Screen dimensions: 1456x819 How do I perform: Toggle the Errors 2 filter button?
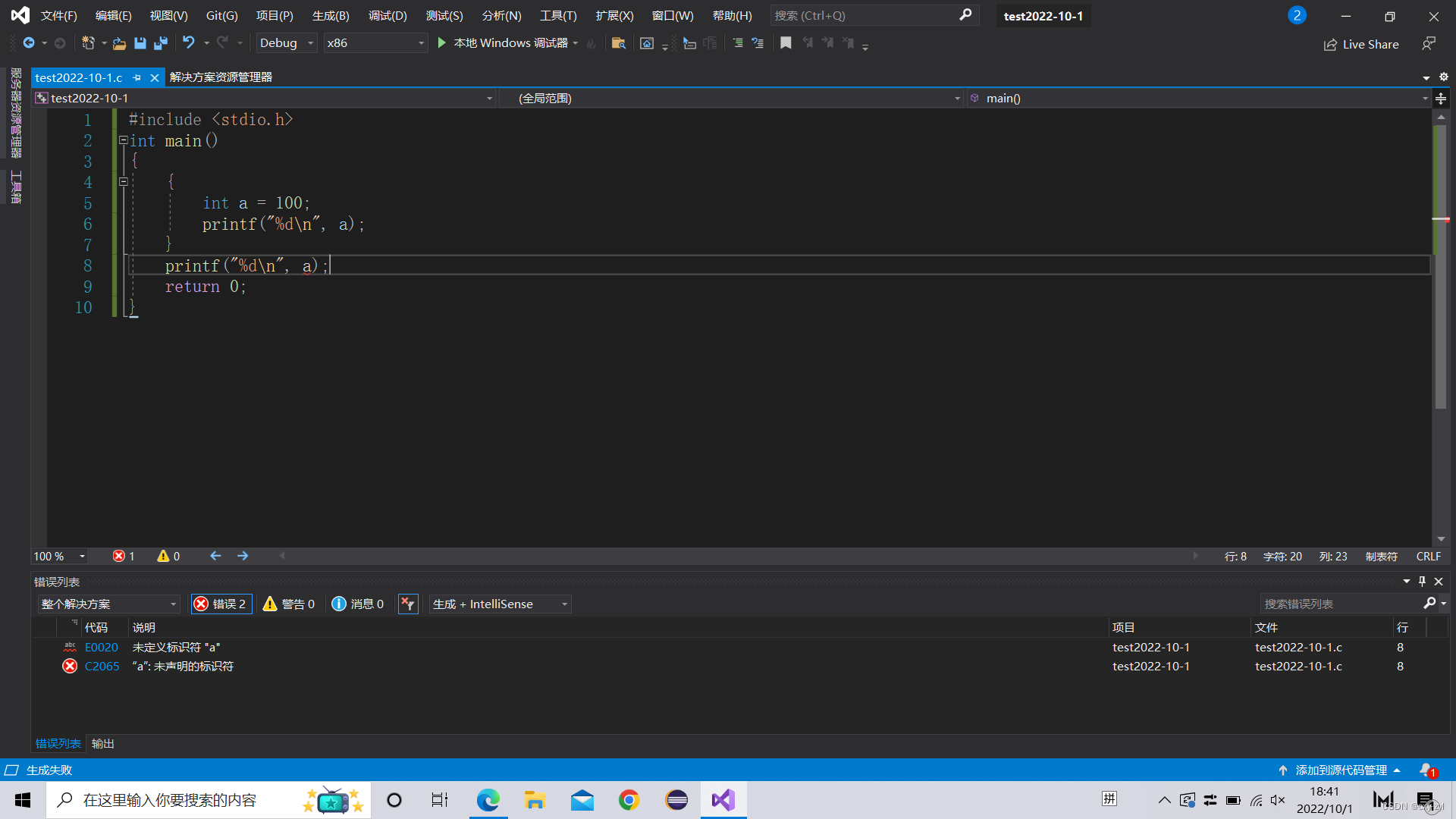221,604
